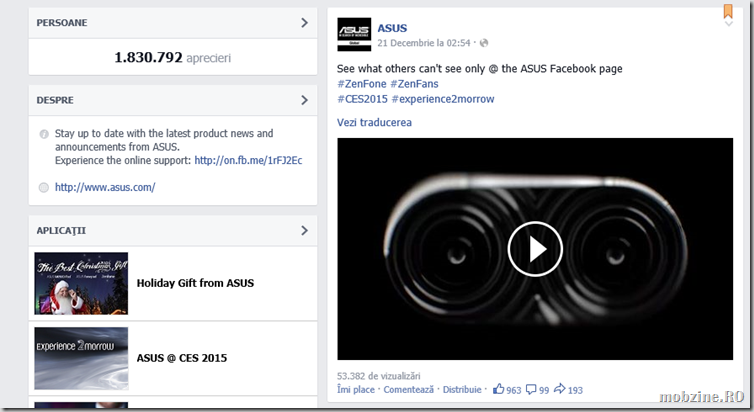Expand the APLICAȚII section chevron

click(x=304, y=230)
